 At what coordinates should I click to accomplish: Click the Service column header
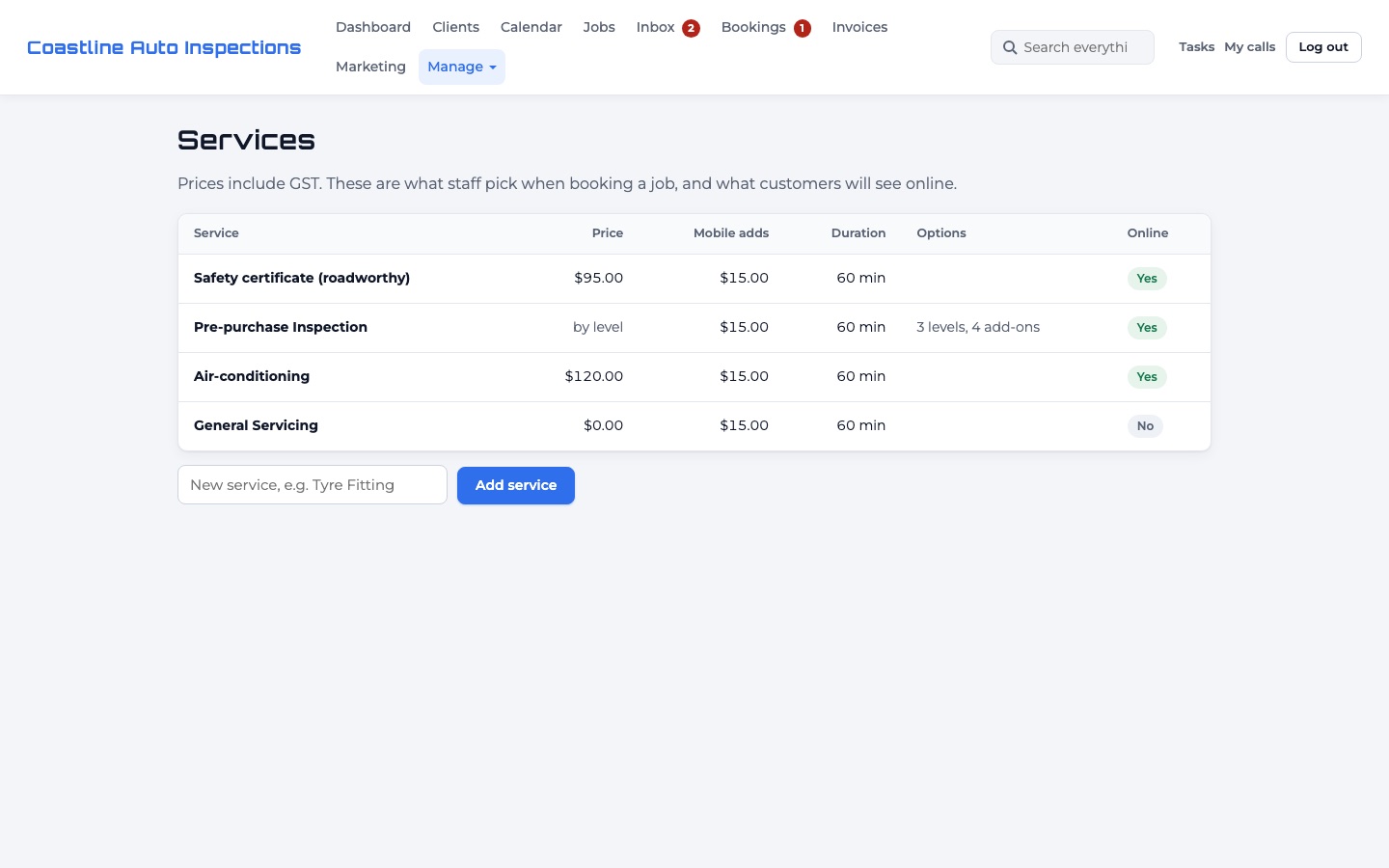216,233
